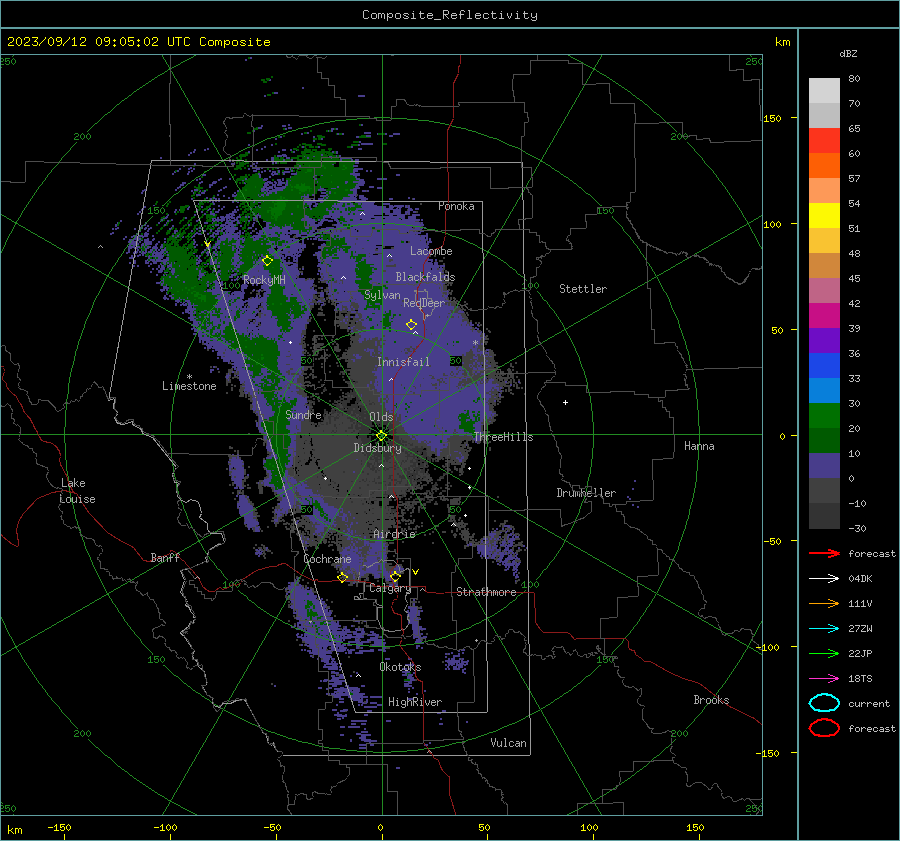Viewport: 900px width, 841px height.
Task: Click white plus marker west of Hanna
Action: 565,402
